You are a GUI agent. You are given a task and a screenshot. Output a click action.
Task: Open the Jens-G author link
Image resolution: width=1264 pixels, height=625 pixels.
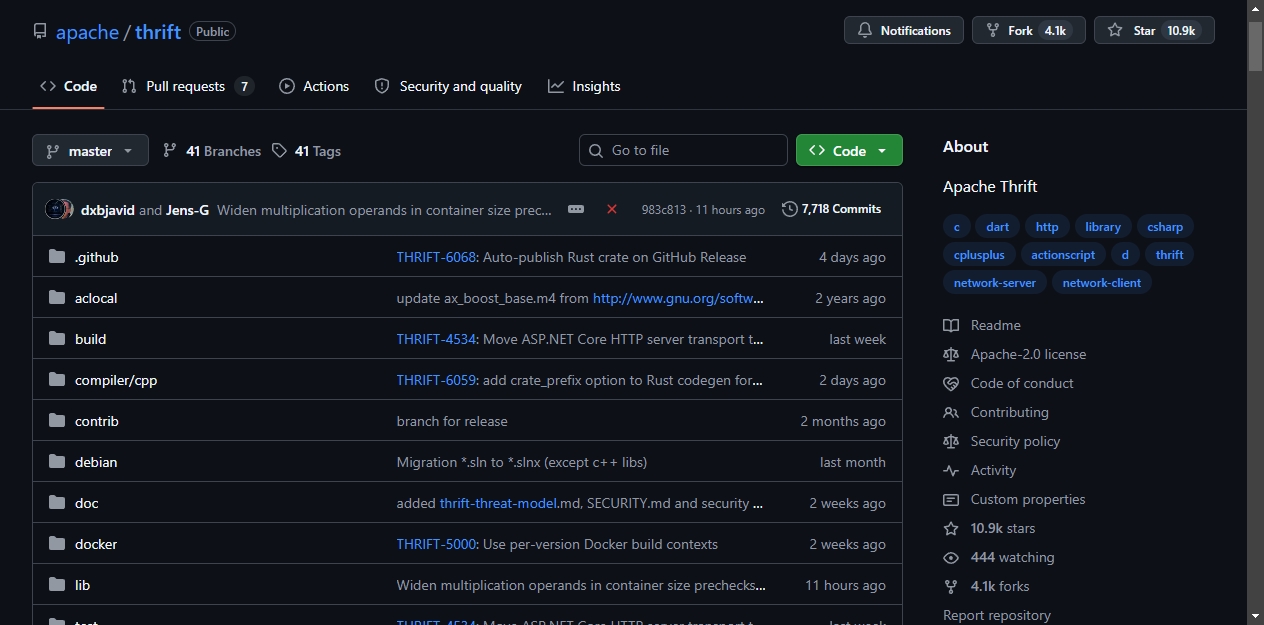point(187,210)
